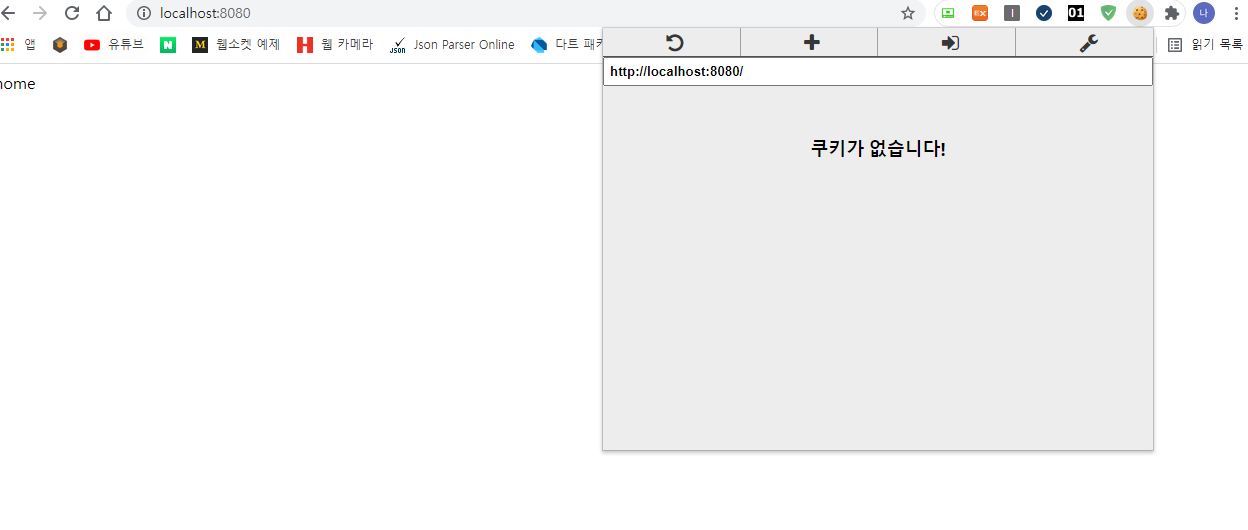Viewport: 1248px width, 530px height.
Task: Click the reset cookies undo-arrow button
Action: click(672, 42)
